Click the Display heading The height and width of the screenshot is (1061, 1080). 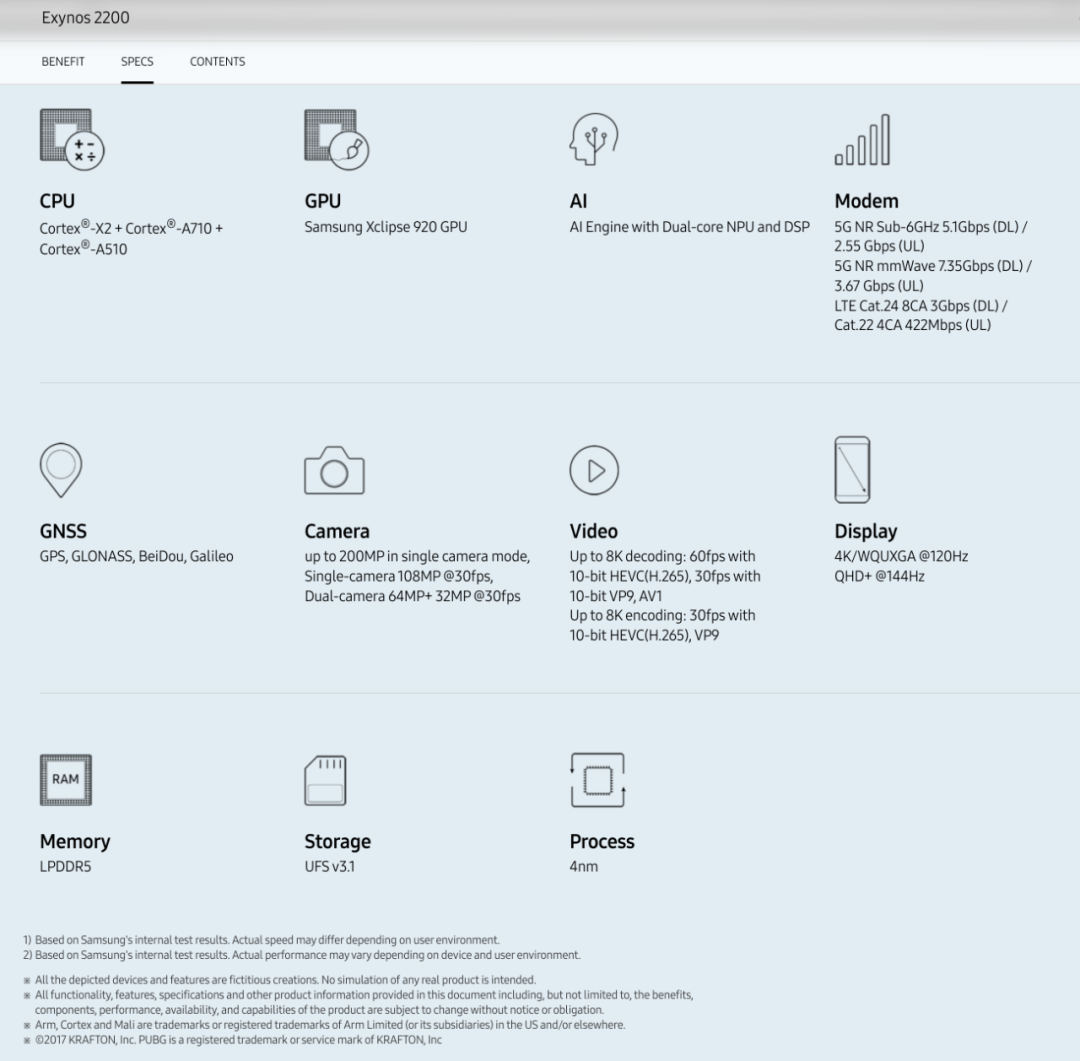(x=866, y=531)
